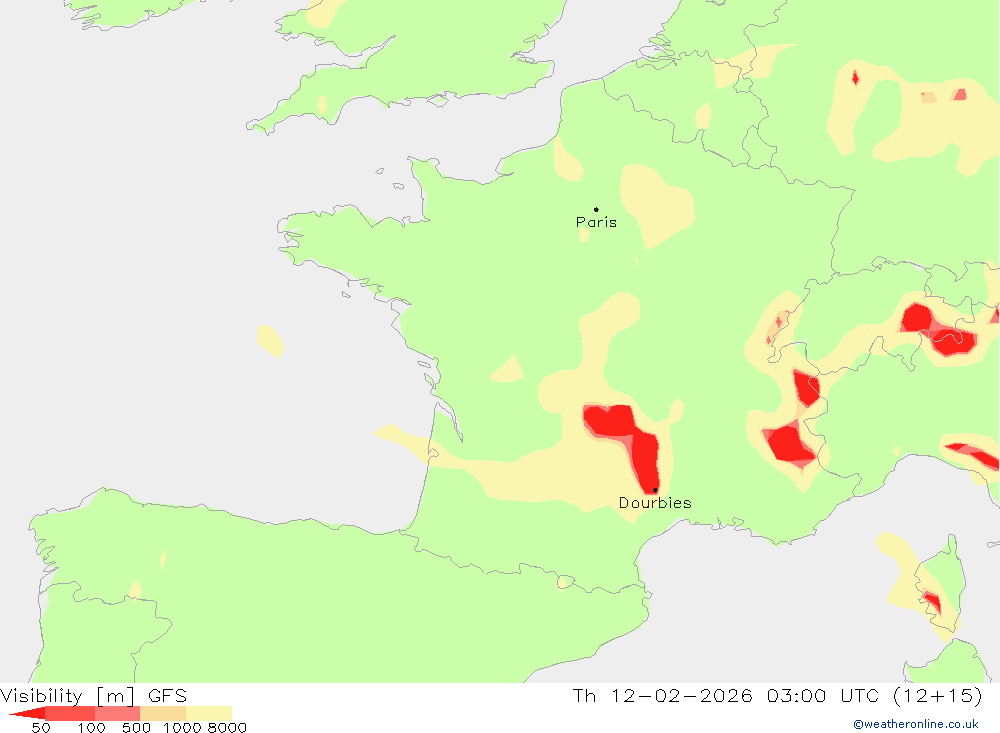Image resolution: width=1000 pixels, height=733 pixels.
Task: Click the Paris location dot marker
Action: 596,209
